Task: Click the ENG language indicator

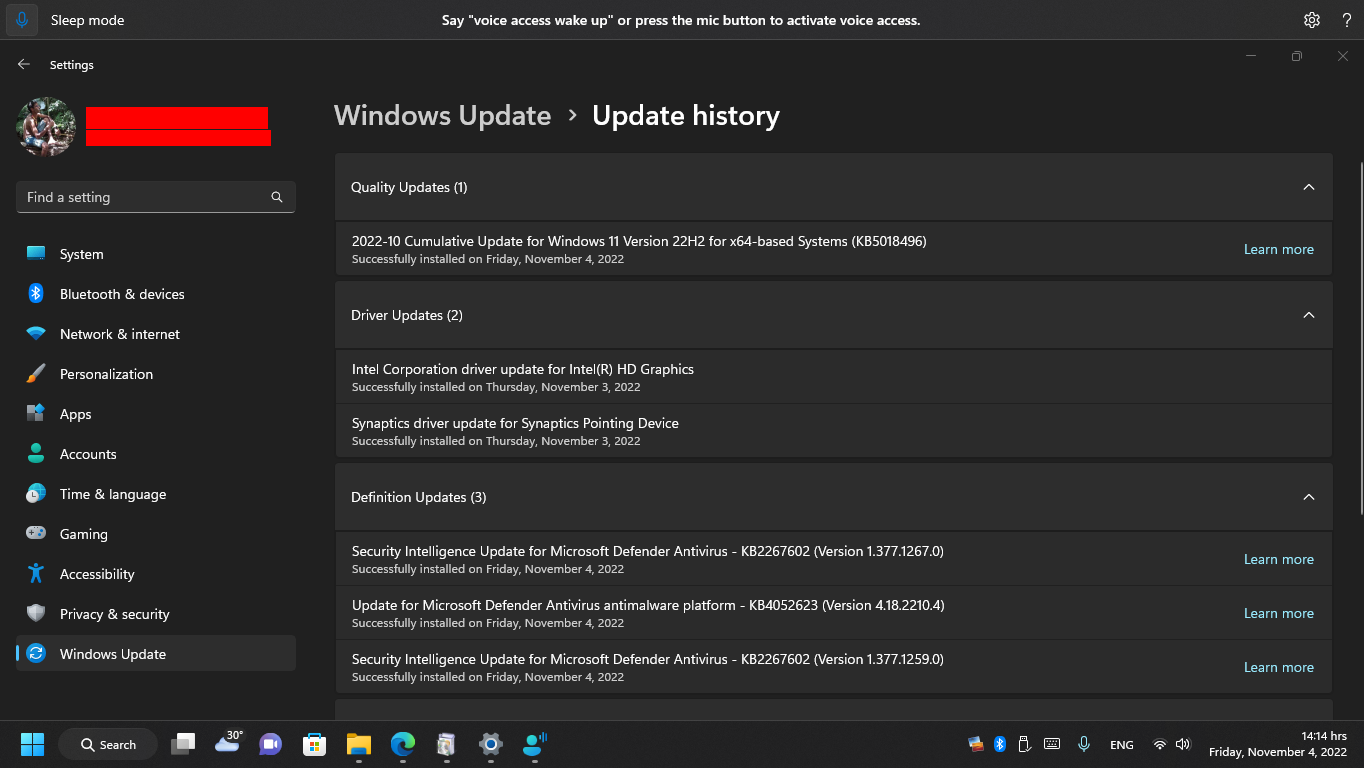Action: (1122, 745)
